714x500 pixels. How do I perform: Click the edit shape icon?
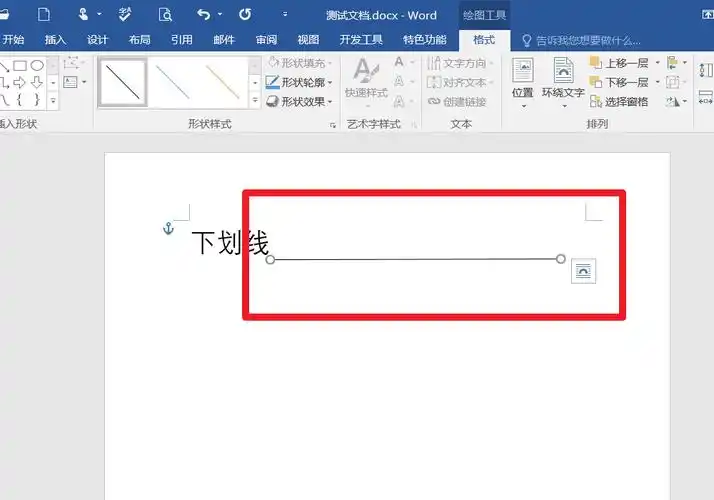coord(73,63)
